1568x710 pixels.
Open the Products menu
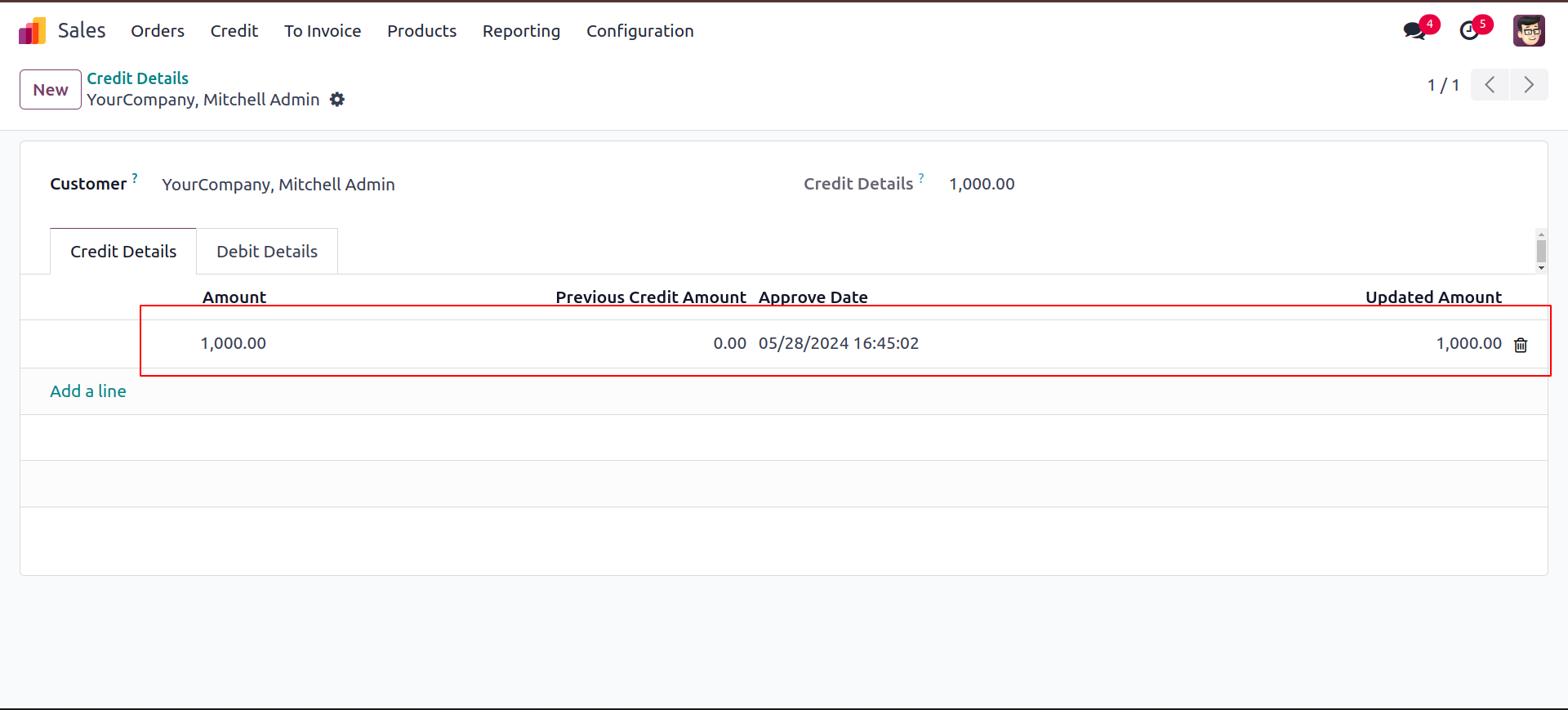pyautogui.click(x=422, y=31)
